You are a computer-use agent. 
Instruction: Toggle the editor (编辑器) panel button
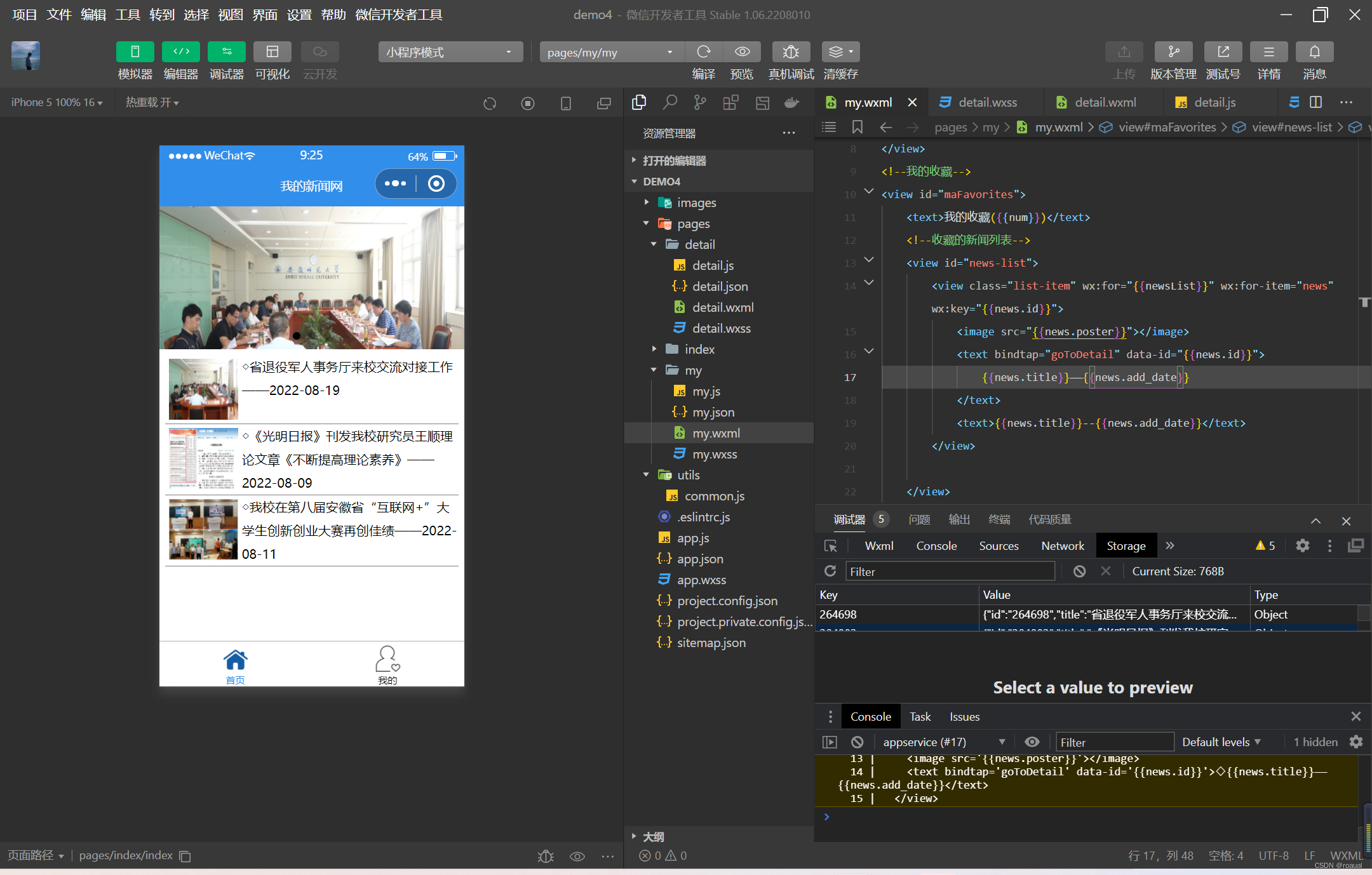coord(180,52)
